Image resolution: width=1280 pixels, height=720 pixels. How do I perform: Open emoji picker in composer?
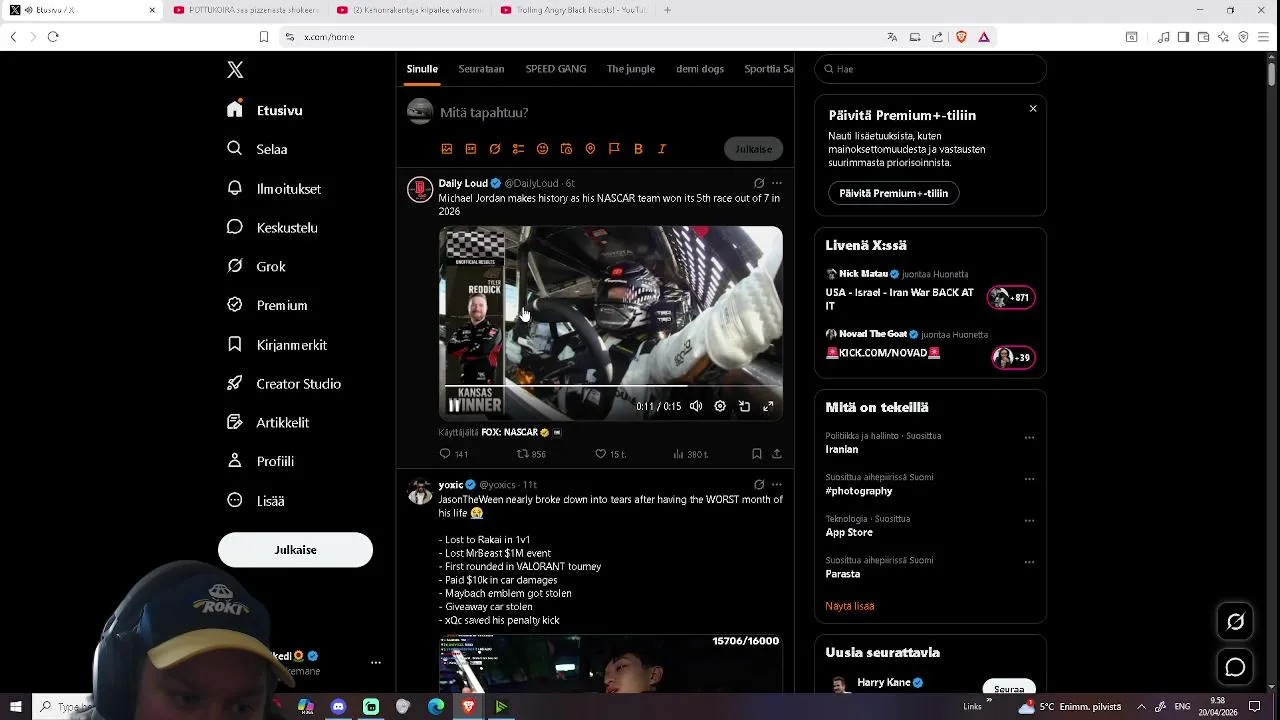click(x=542, y=149)
